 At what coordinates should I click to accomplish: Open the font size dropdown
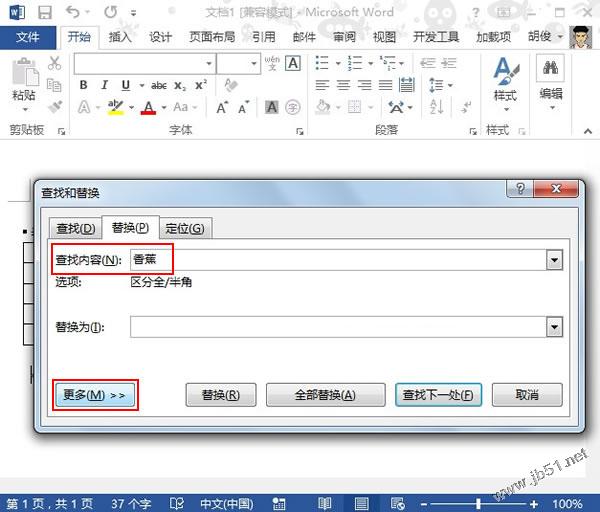pyautogui.click(x=254, y=64)
